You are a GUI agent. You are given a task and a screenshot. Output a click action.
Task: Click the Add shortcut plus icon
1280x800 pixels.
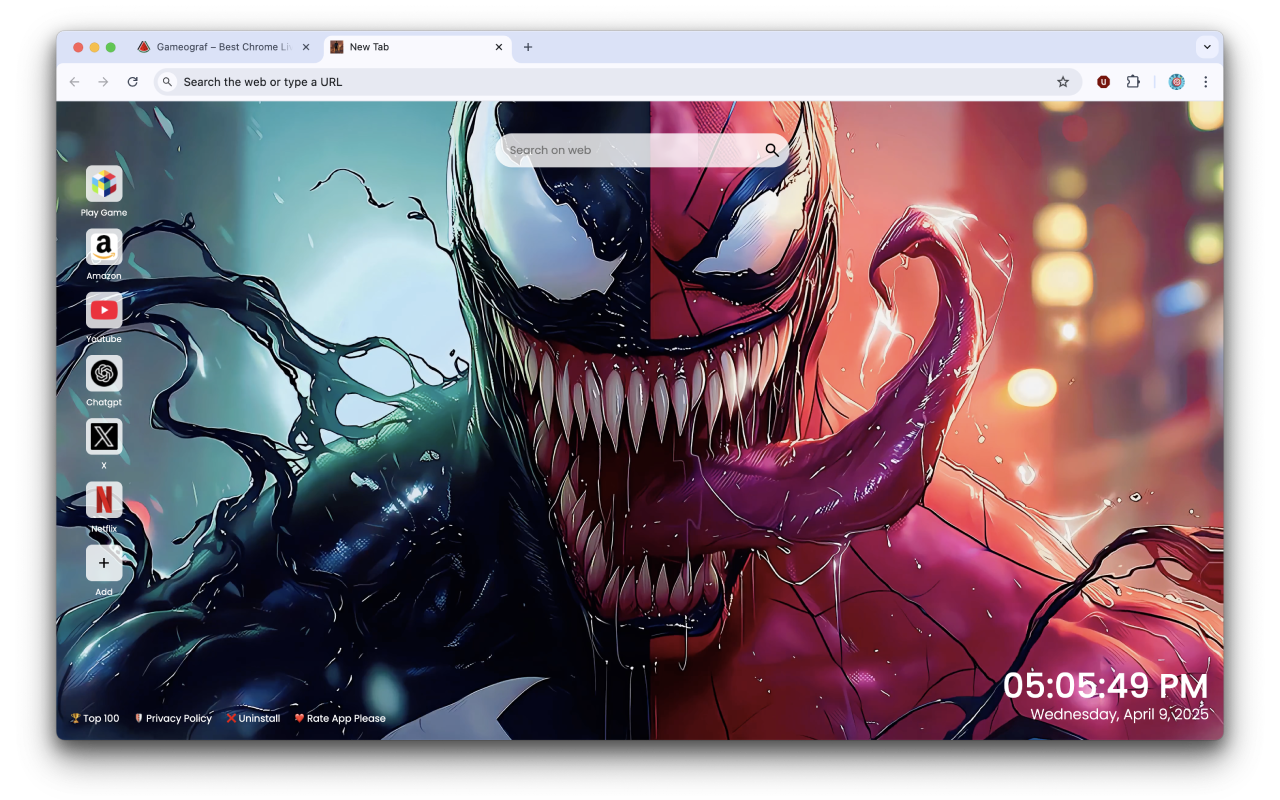tap(104, 563)
